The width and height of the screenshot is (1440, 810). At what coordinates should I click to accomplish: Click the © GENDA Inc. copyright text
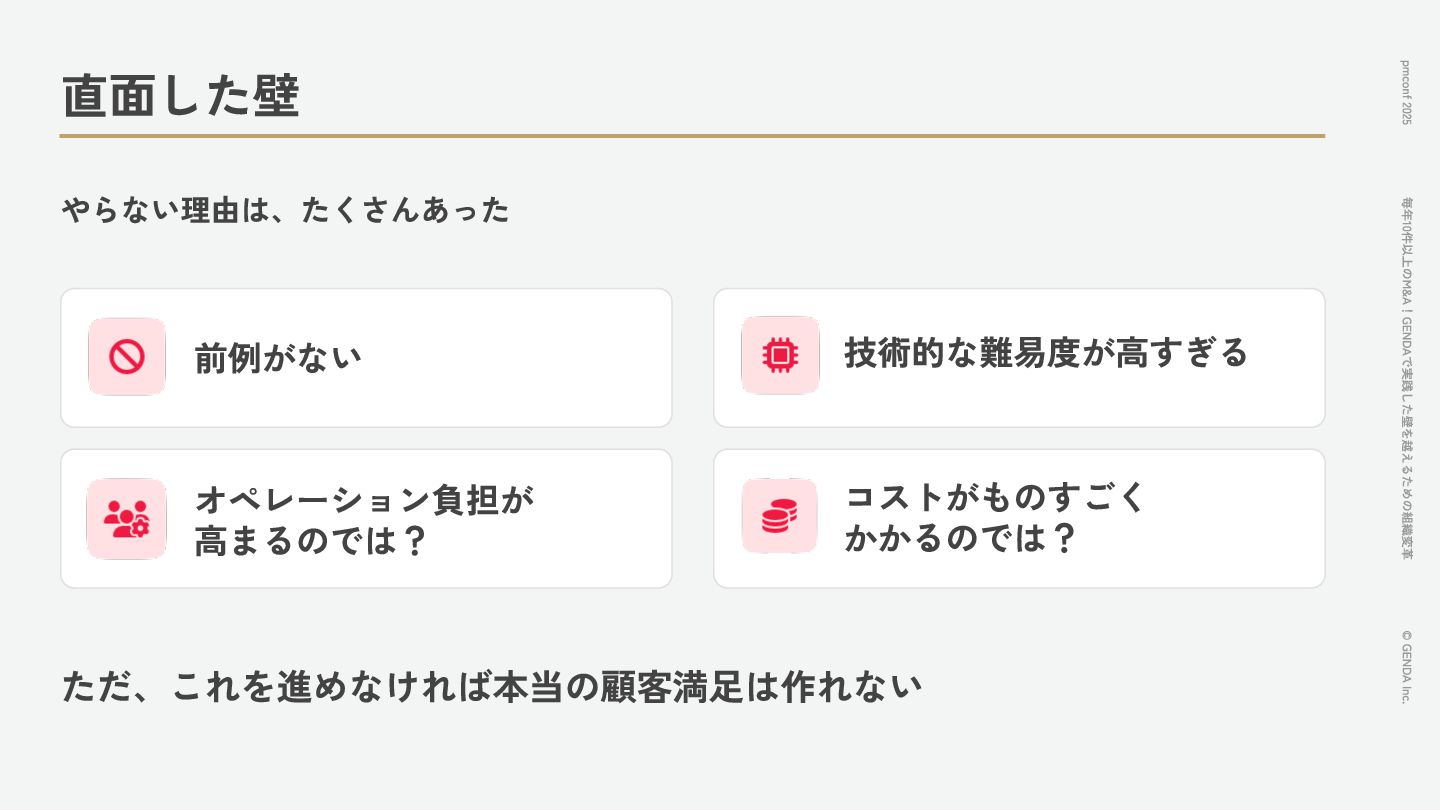[x=1405, y=666]
